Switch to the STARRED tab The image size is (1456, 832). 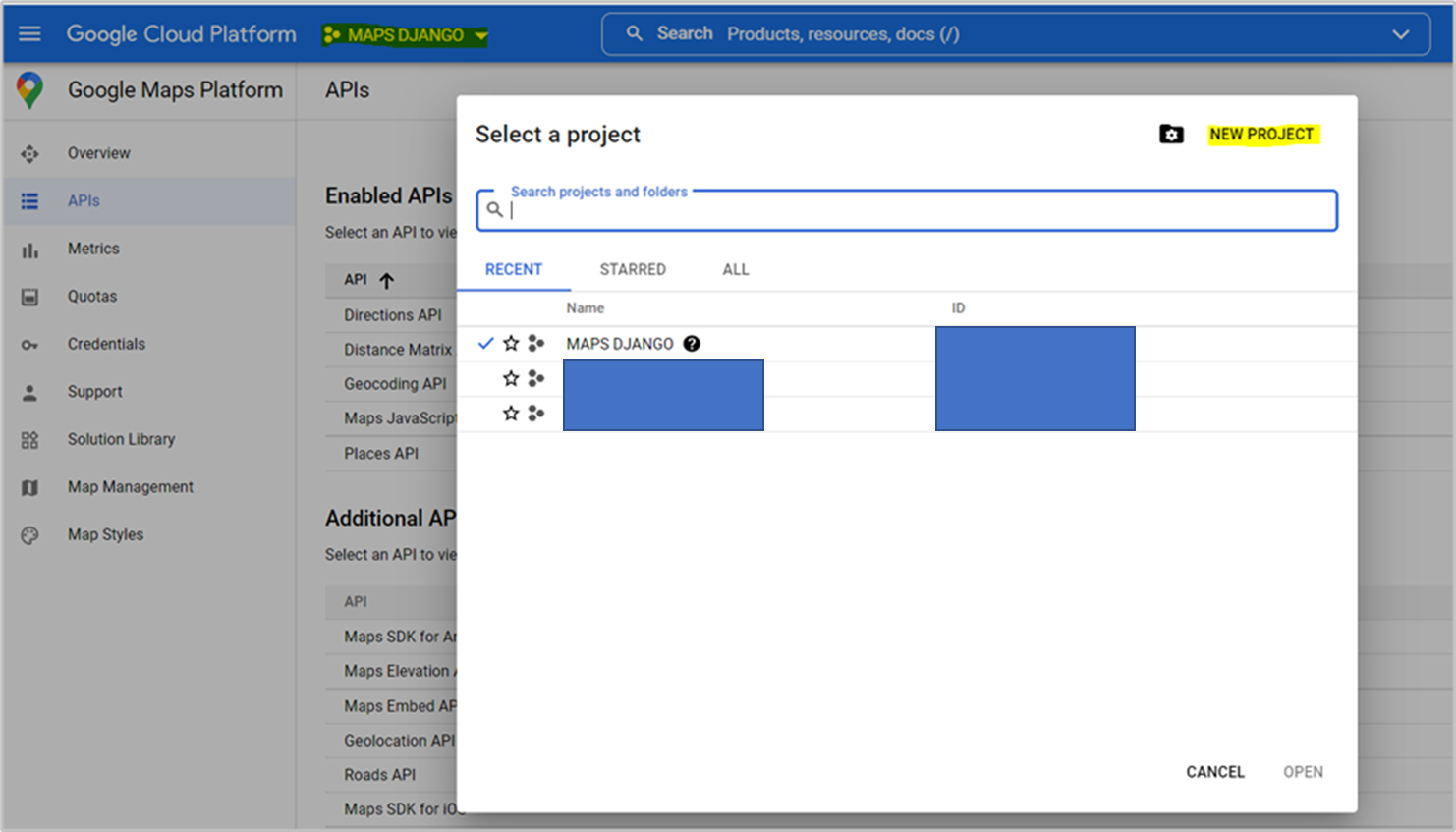tap(633, 269)
